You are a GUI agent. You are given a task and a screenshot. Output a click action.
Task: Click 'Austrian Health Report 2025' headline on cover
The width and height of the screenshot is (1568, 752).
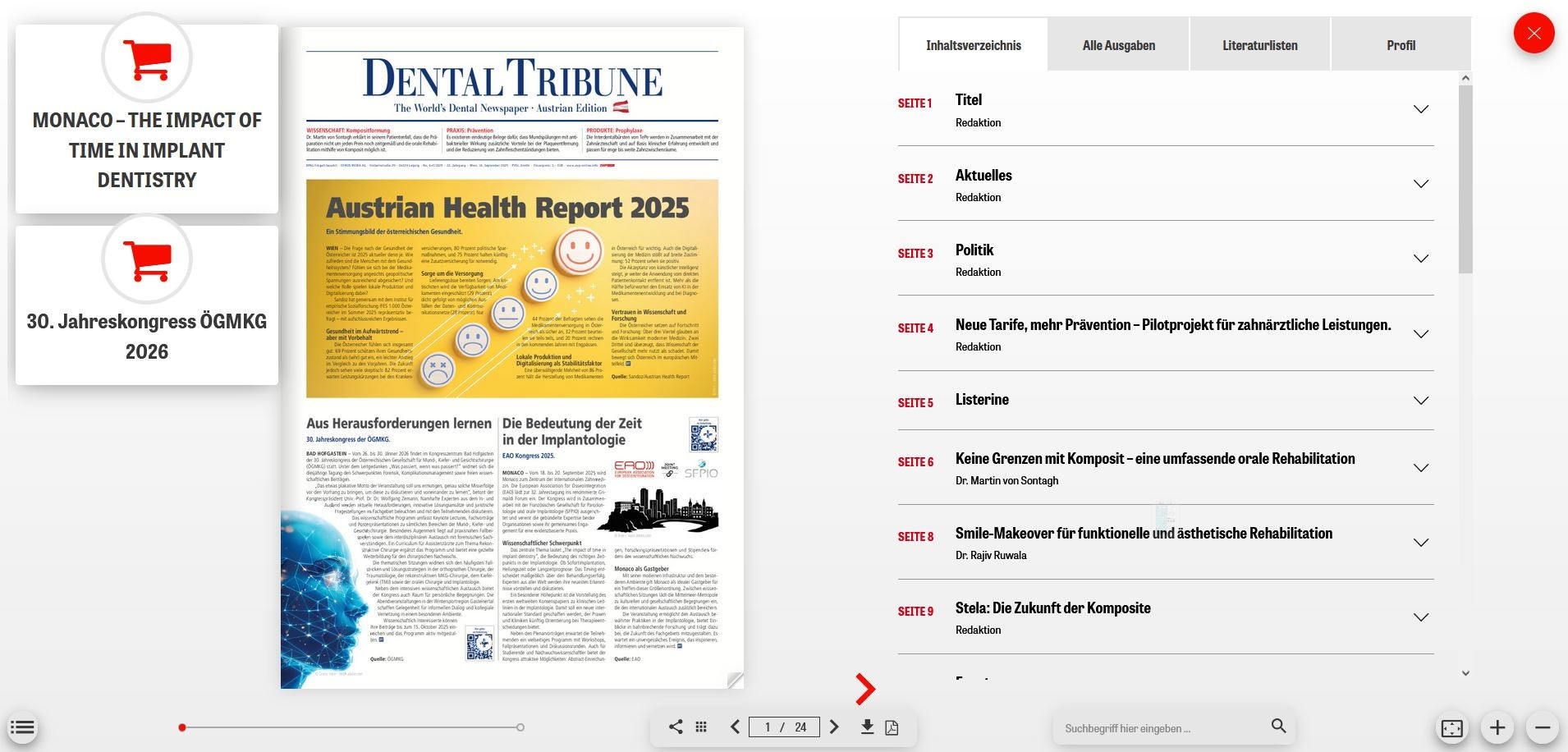[x=507, y=208]
